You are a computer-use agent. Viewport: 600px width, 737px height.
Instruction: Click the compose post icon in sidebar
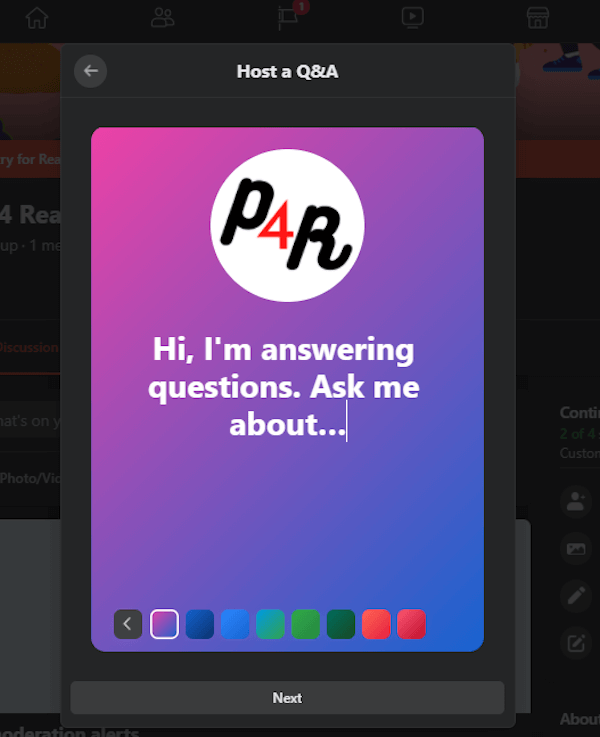point(576,643)
